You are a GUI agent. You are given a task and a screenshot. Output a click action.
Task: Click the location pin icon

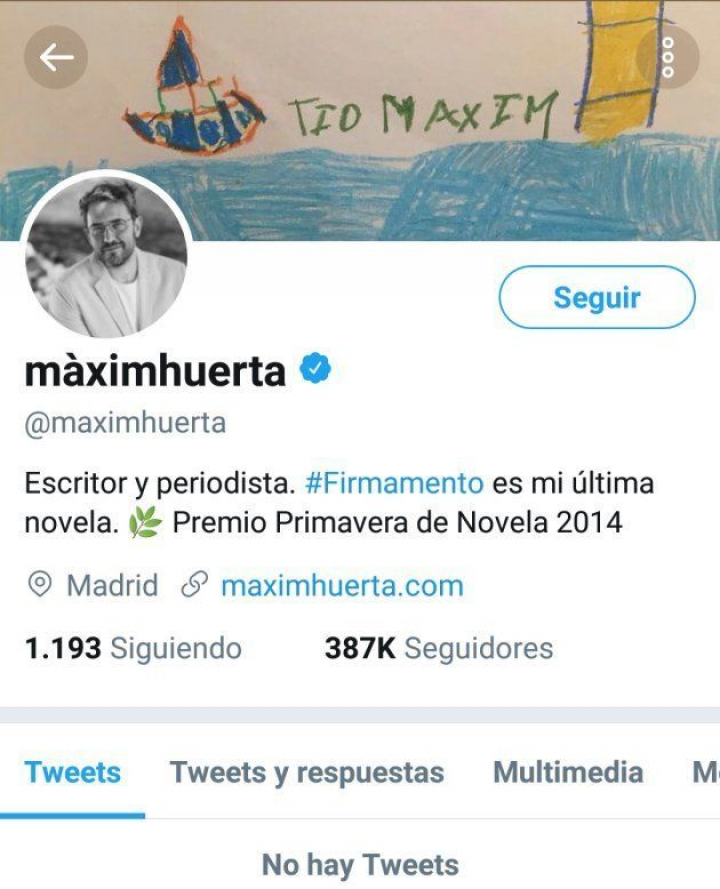pos(40,585)
